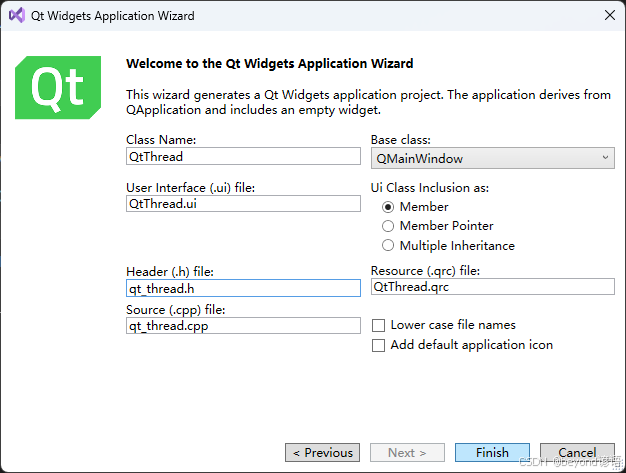The width and height of the screenshot is (626, 473).
Task: Click the 'Base class:' label
Action: pos(401,140)
